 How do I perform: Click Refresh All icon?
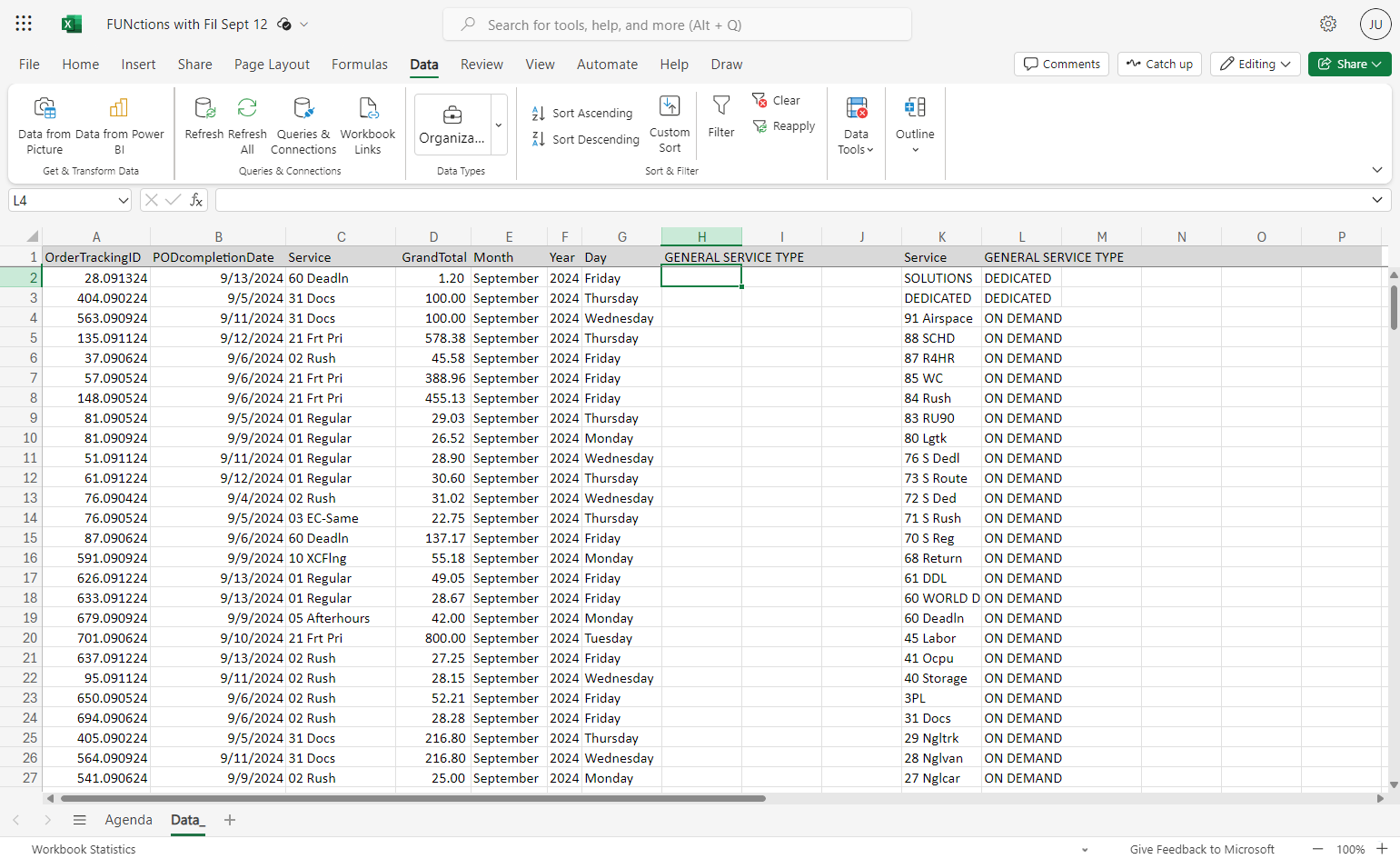(247, 125)
